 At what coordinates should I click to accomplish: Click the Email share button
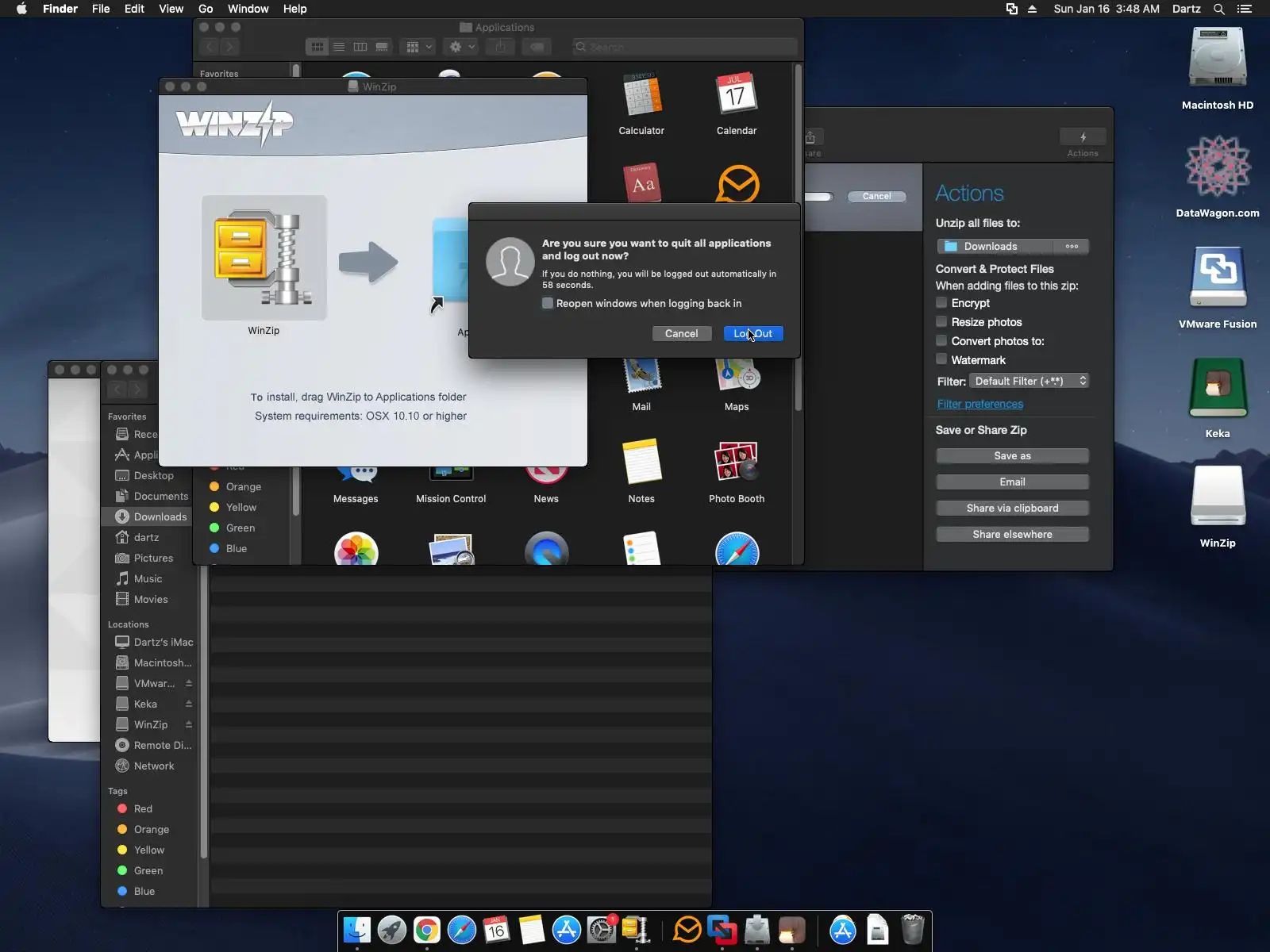click(1013, 482)
